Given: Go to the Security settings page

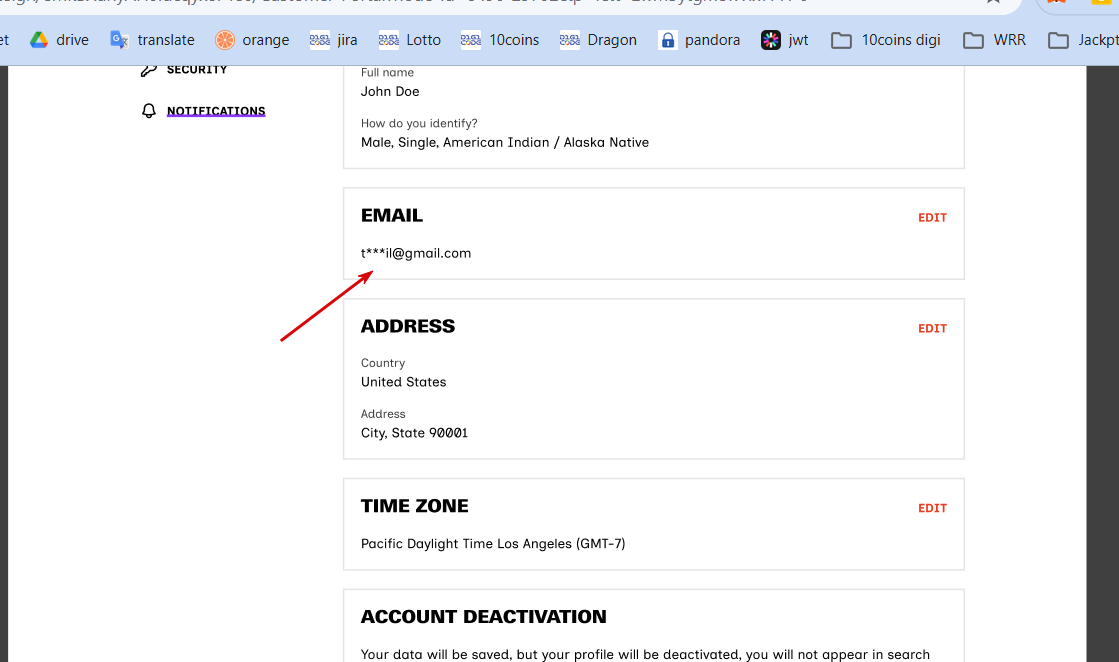Looking at the screenshot, I should click(x=197, y=70).
